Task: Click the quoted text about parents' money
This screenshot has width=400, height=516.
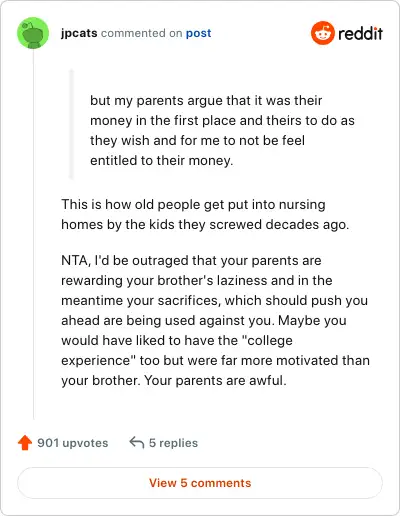Action: point(222,130)
